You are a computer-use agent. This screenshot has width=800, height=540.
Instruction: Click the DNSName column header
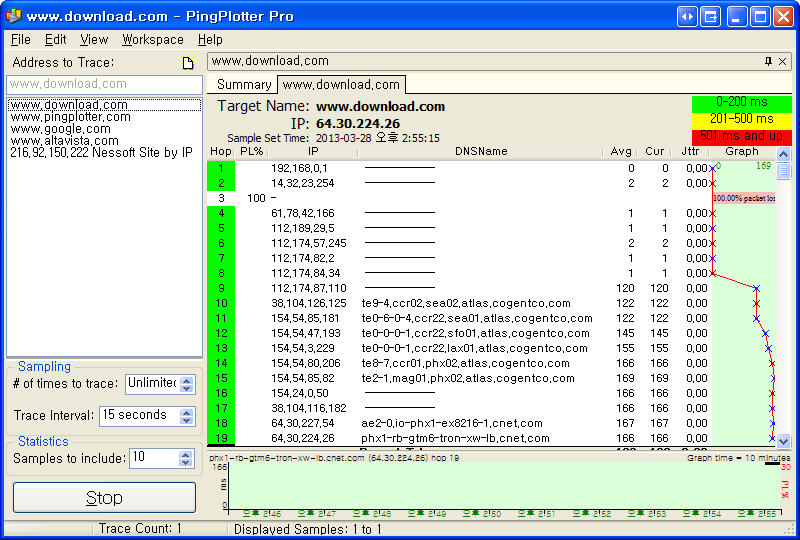pos(481,152)
